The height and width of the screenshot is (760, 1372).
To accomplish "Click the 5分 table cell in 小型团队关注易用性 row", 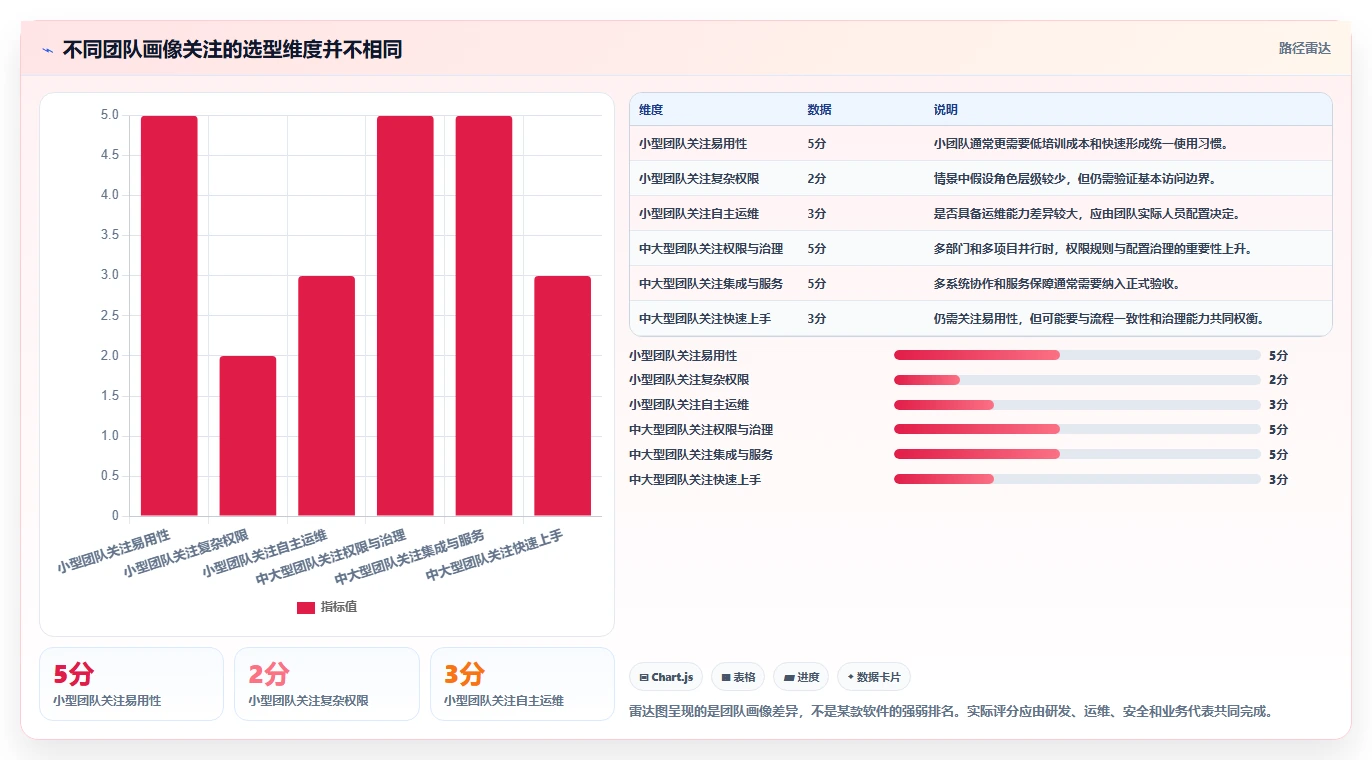I will (x=817, y=143).
